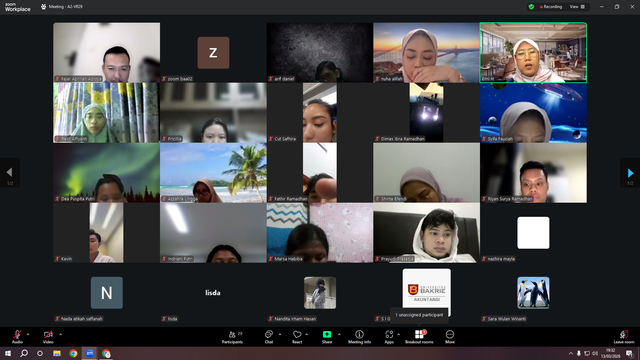Click the green Share screen button
The width and height of the screenshot is (640, 360).
[x=327, y=337]
